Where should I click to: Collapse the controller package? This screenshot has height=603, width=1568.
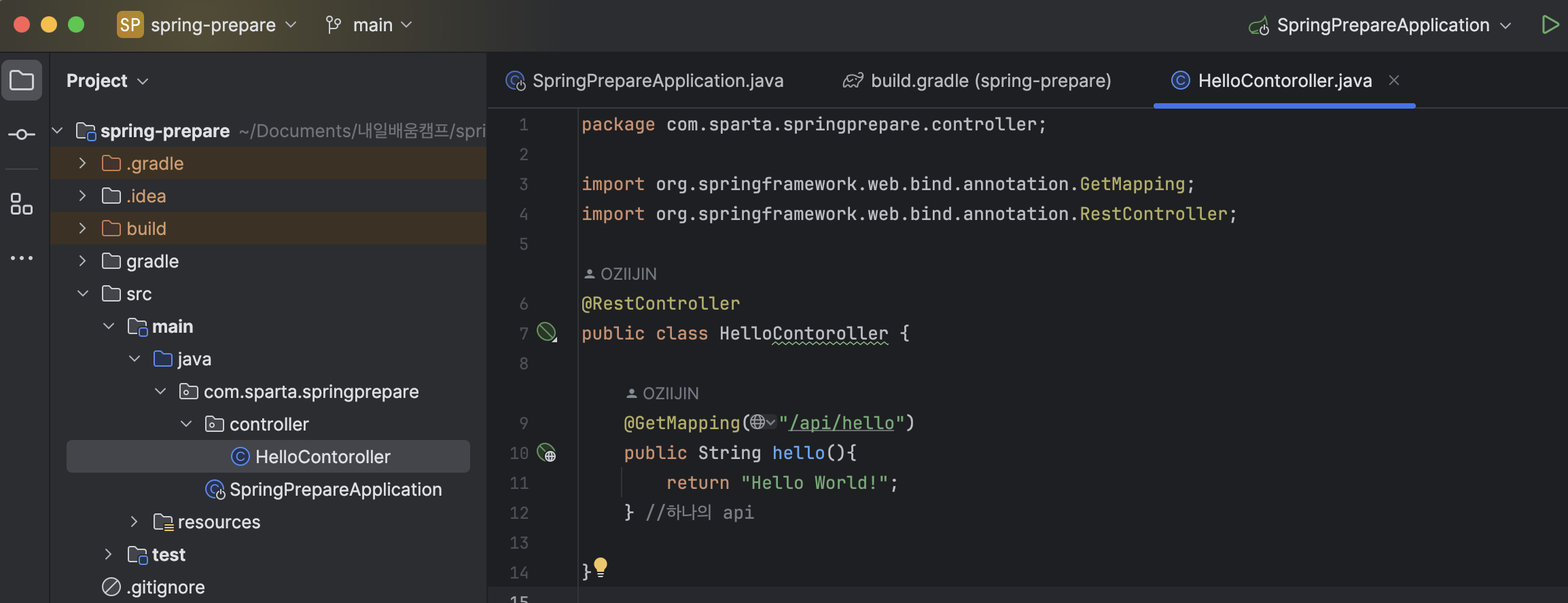(x=186, y=424)
